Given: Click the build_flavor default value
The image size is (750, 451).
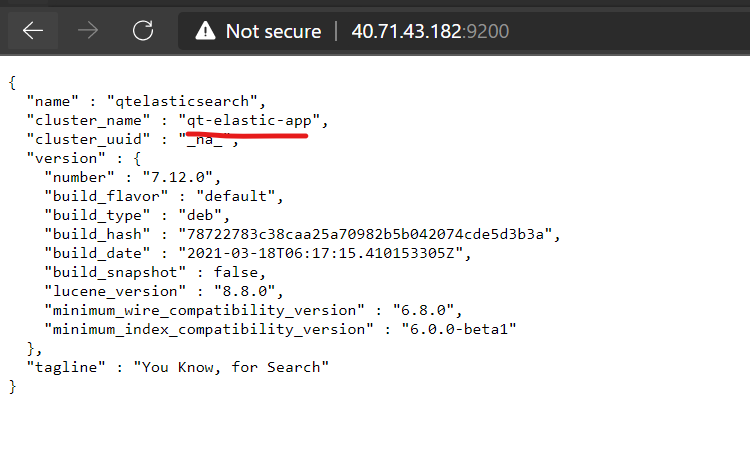Looking at the screenshot, I should pos(236,196).
